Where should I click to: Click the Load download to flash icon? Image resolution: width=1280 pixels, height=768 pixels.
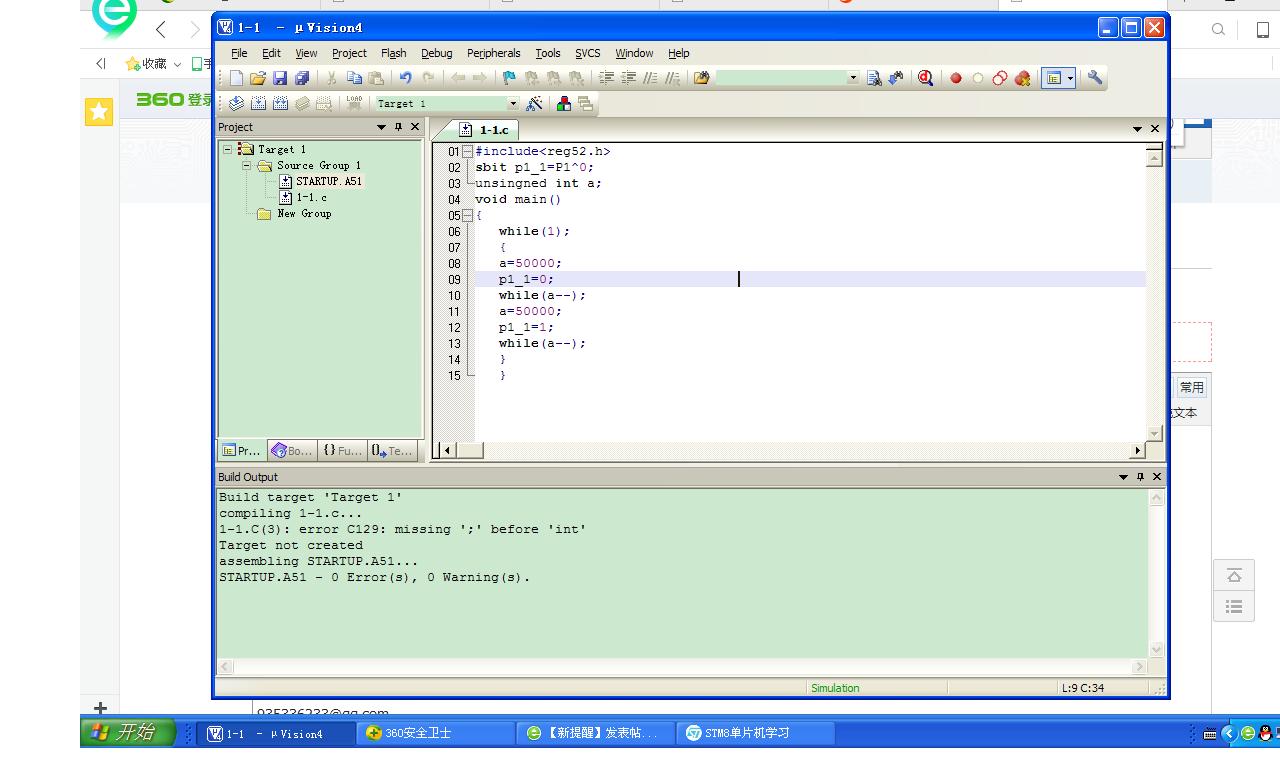[354, 103]
